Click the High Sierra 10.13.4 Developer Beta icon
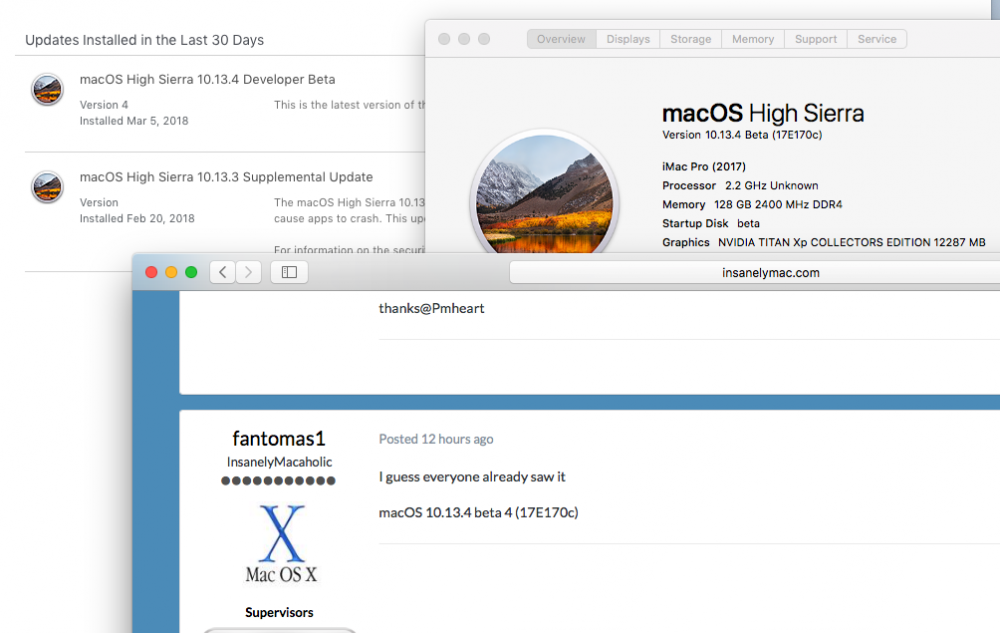 point(47,89)
